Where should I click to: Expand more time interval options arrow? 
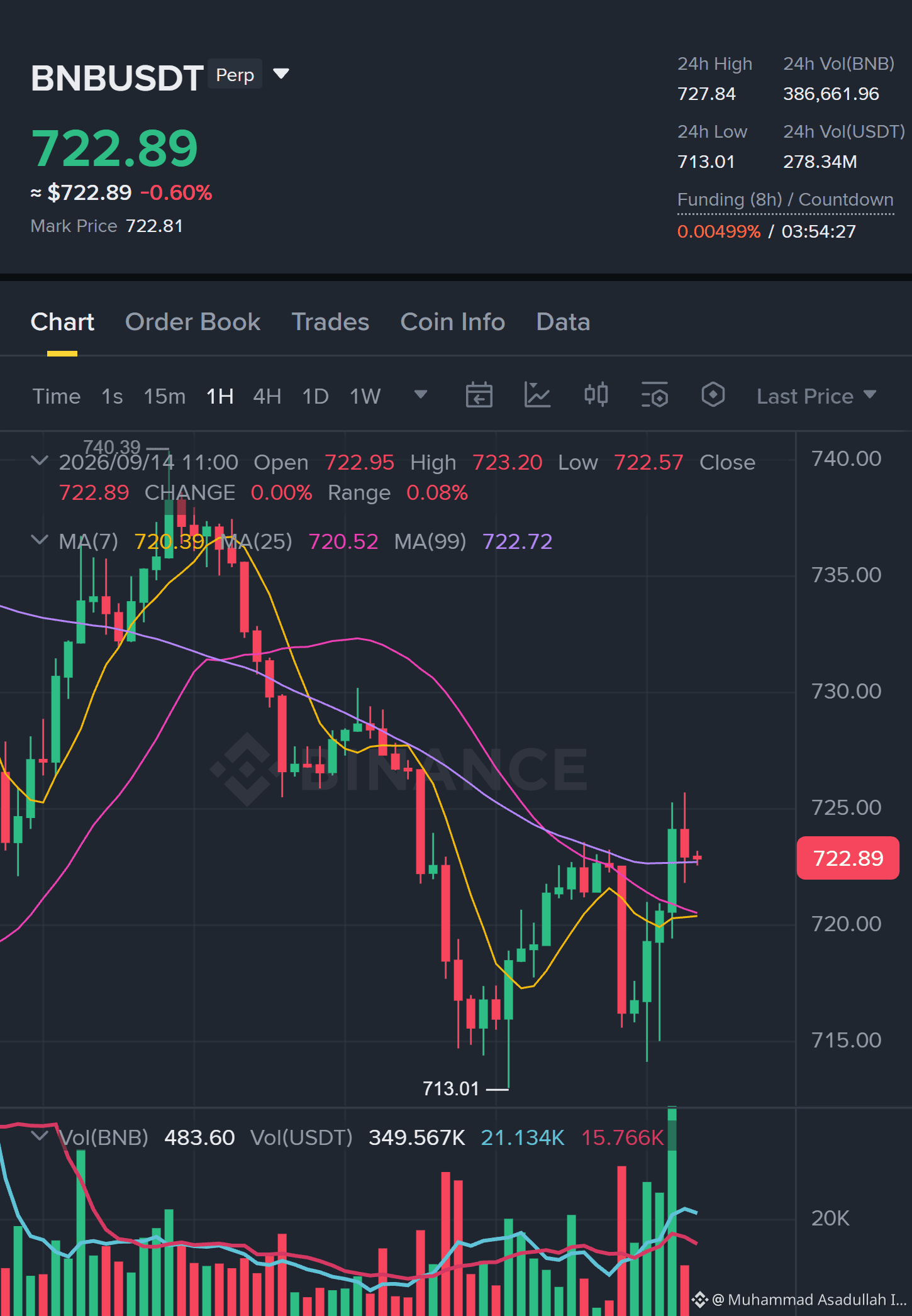pos(421,395)
